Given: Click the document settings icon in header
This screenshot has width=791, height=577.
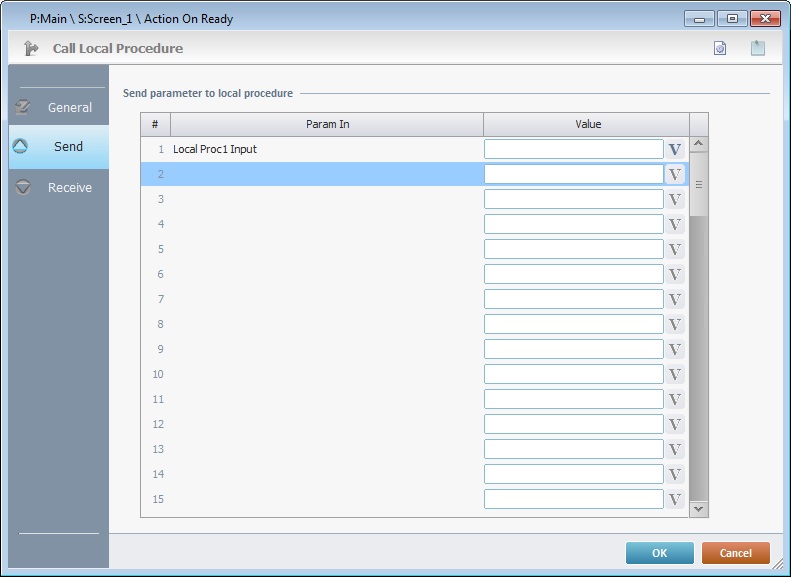Looking at the screenshot, I should [720, 48].
